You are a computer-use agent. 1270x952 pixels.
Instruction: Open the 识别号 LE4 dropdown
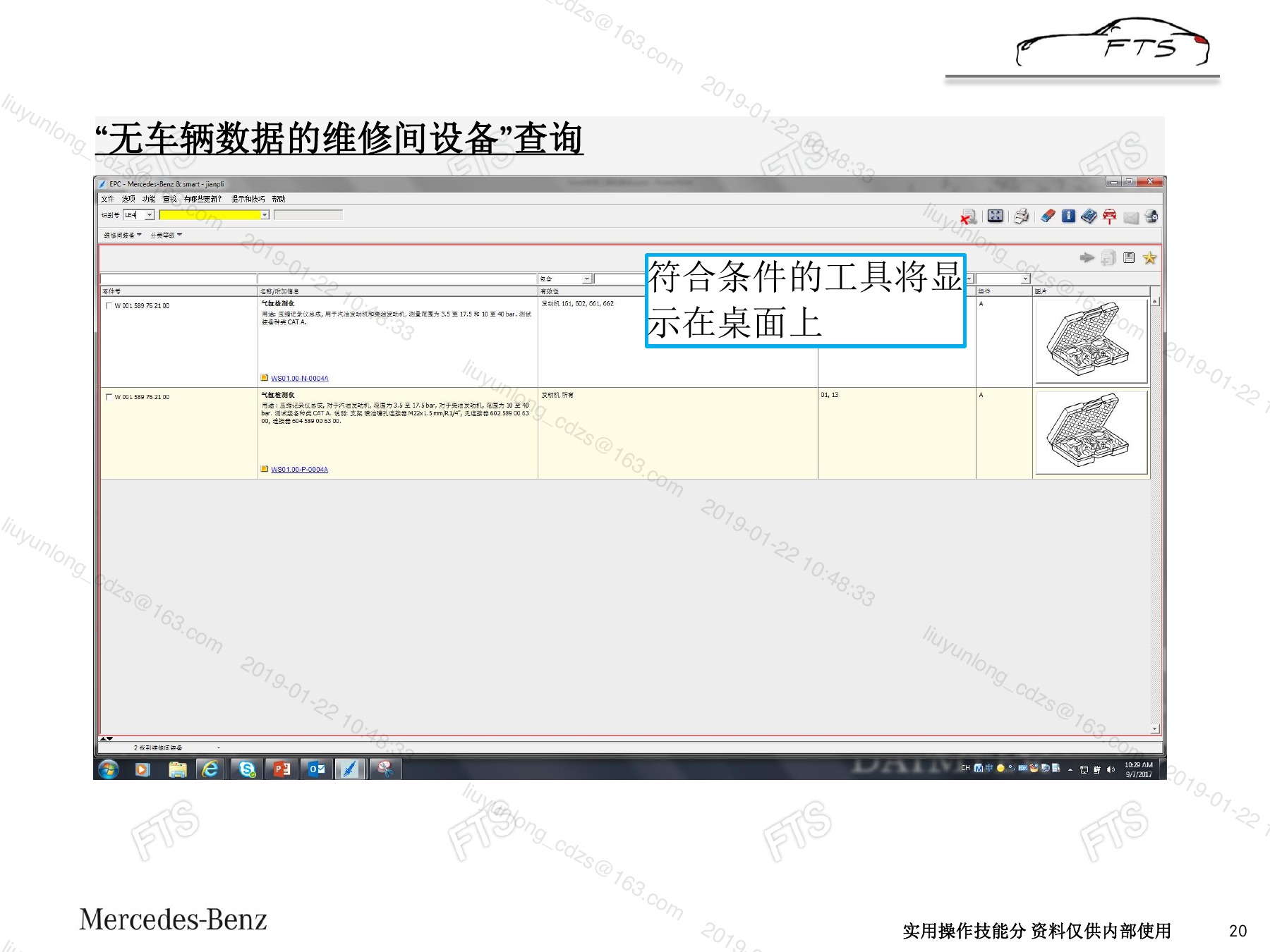point(150,215)
